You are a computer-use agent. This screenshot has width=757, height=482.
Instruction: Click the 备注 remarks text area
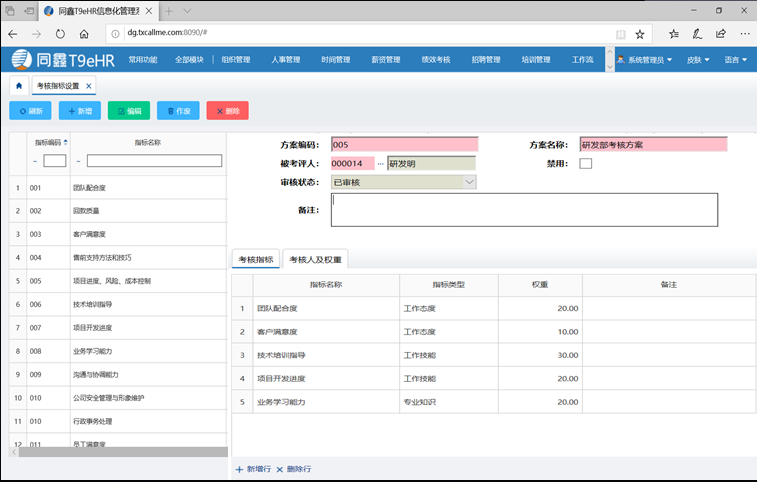click(524, 209)
